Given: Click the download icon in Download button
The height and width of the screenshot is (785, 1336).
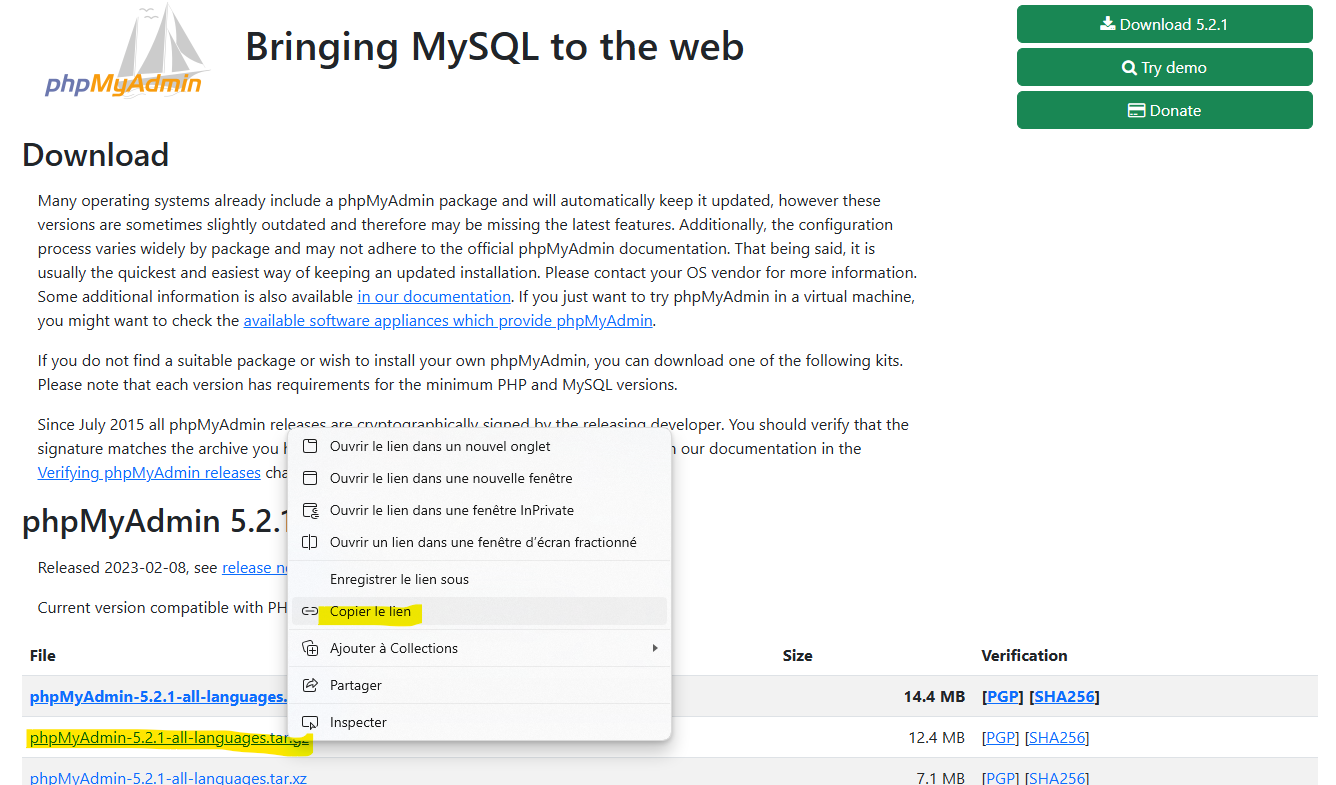Looking at the screenshot, I should 1107,24.
